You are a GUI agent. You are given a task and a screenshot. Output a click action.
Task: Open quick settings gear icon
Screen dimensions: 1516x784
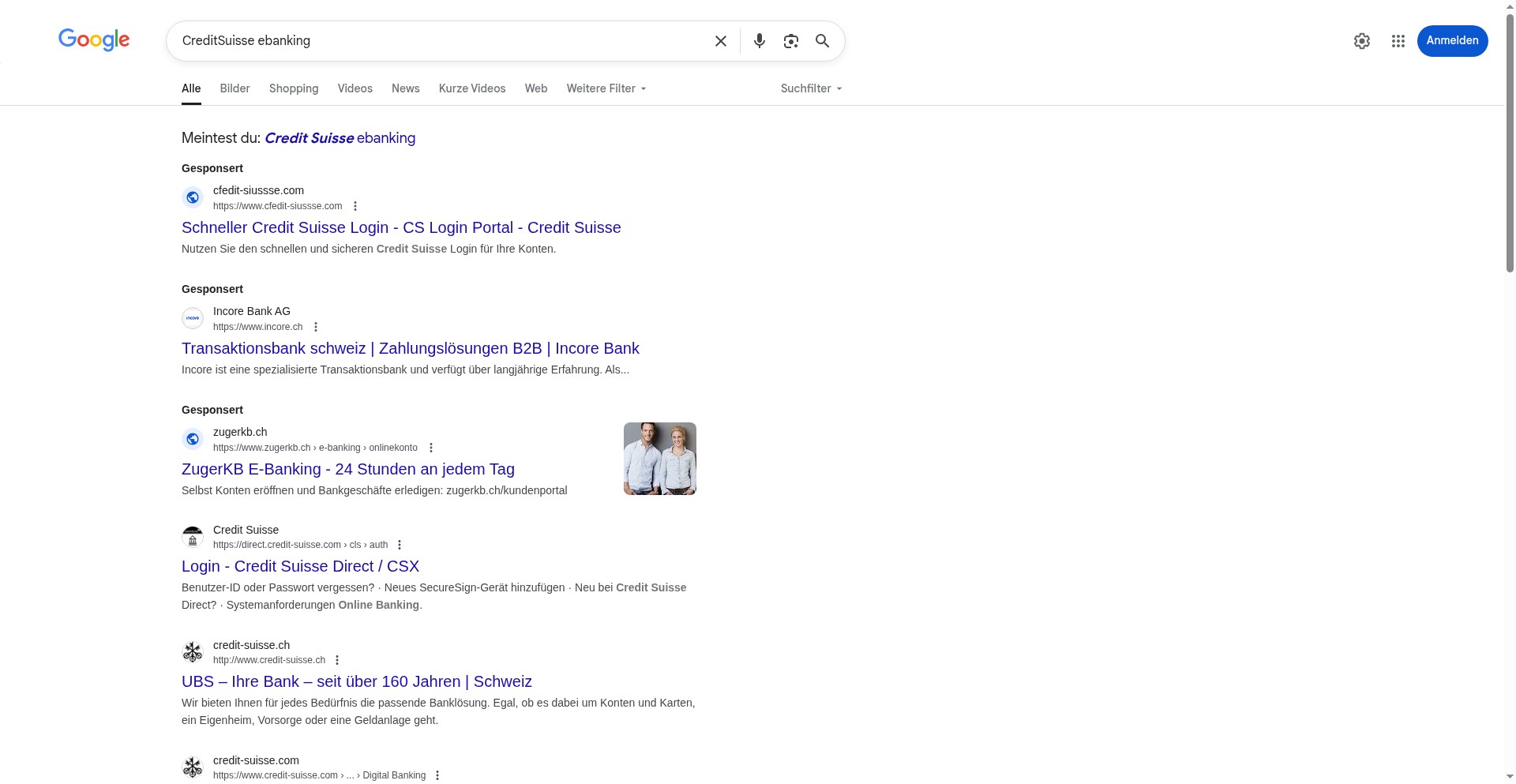(1362, 41)
